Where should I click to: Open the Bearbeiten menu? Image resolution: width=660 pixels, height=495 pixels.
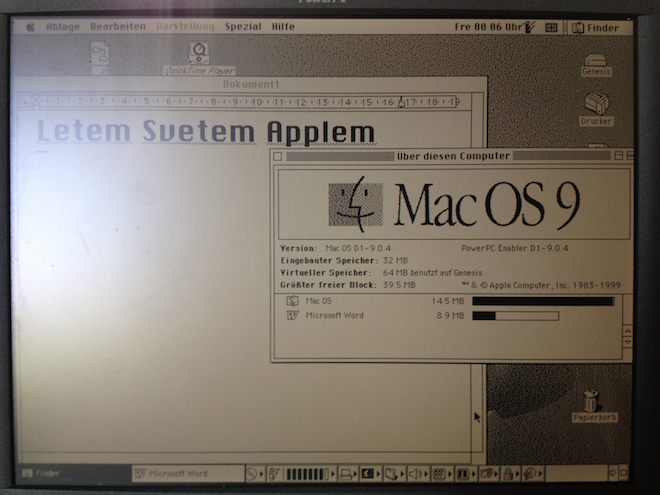point(118,27)
